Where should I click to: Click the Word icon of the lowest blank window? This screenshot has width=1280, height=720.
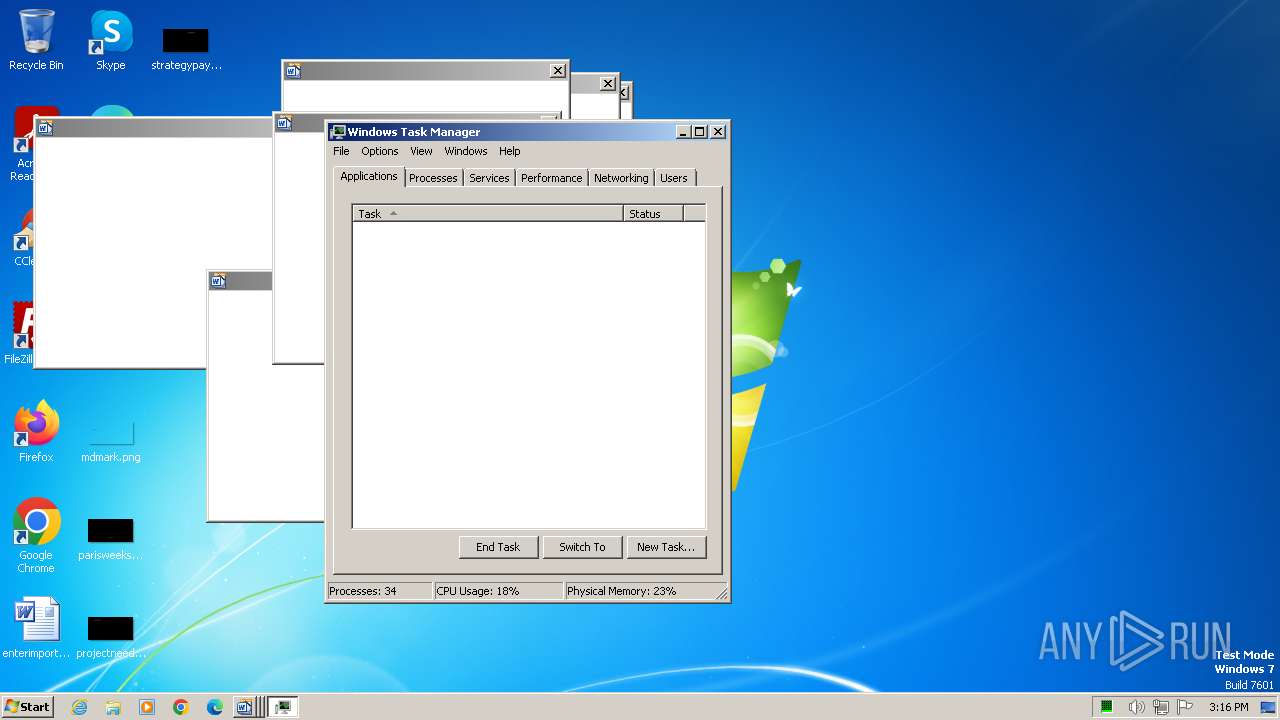coord(217,282)
